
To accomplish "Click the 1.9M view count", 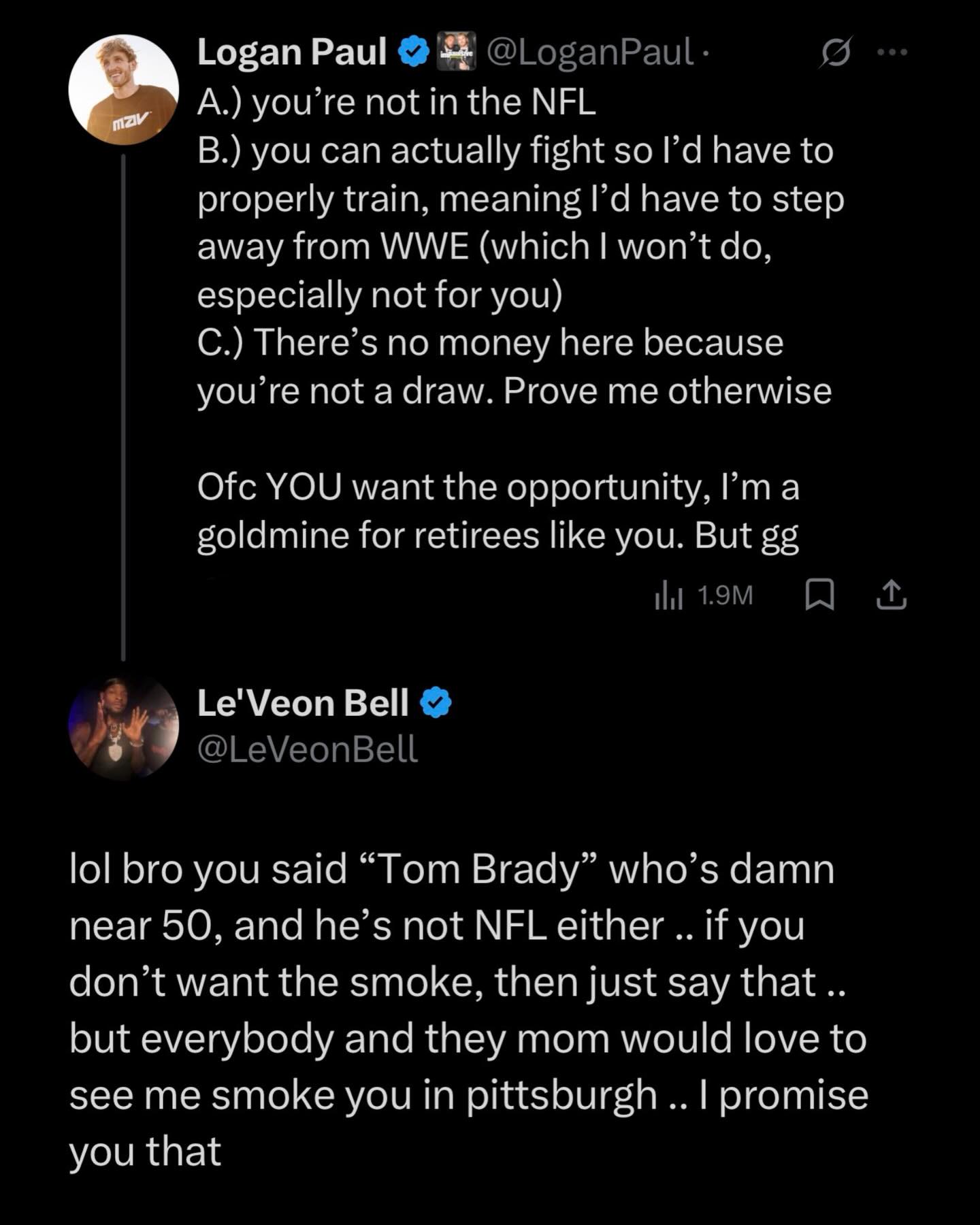I will (x=725, y=595).
